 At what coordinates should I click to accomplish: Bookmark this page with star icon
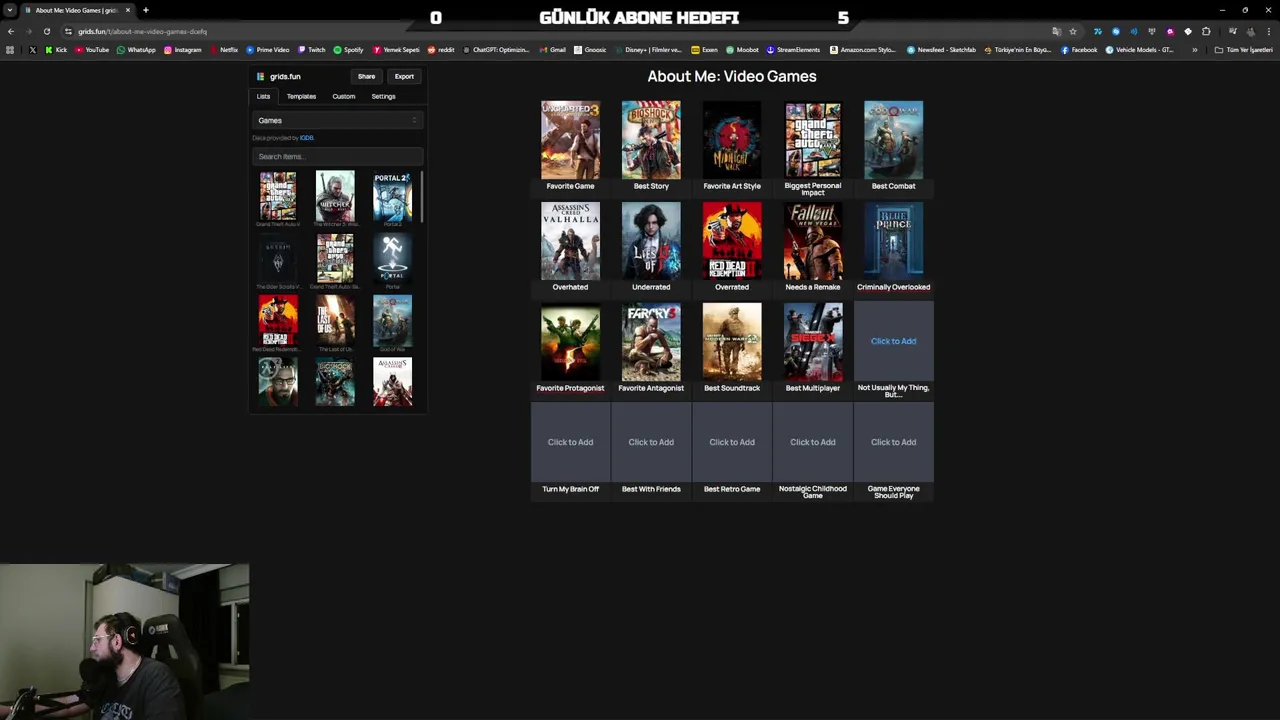[1073, 31]
